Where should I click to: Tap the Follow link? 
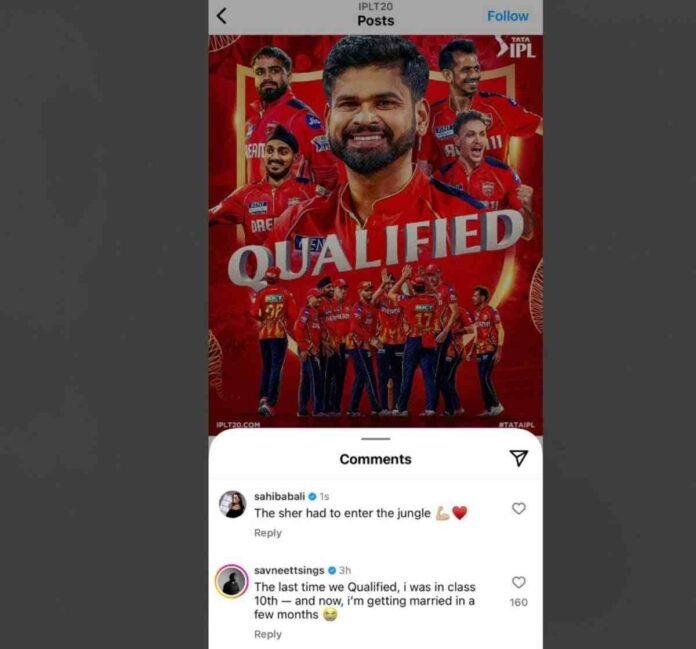(508, 16)
